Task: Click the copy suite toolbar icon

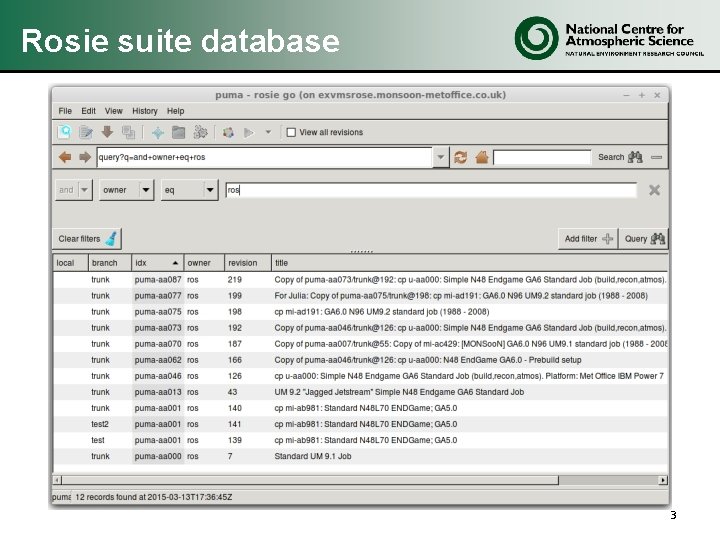Action: point(129,132)
